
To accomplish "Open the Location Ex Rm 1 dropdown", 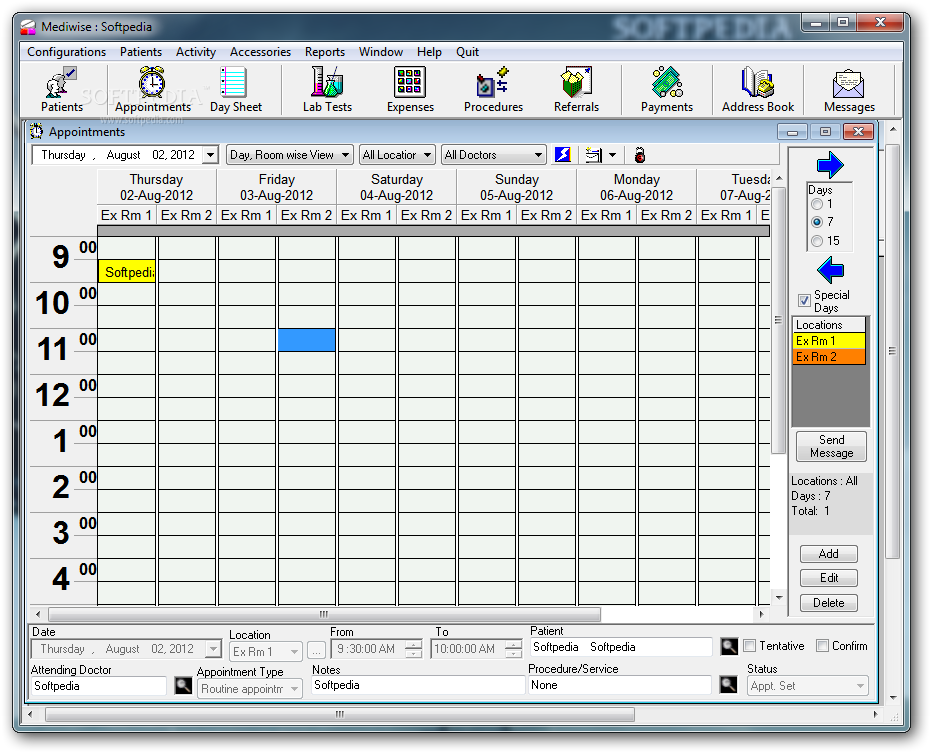I will coord(265,652).
